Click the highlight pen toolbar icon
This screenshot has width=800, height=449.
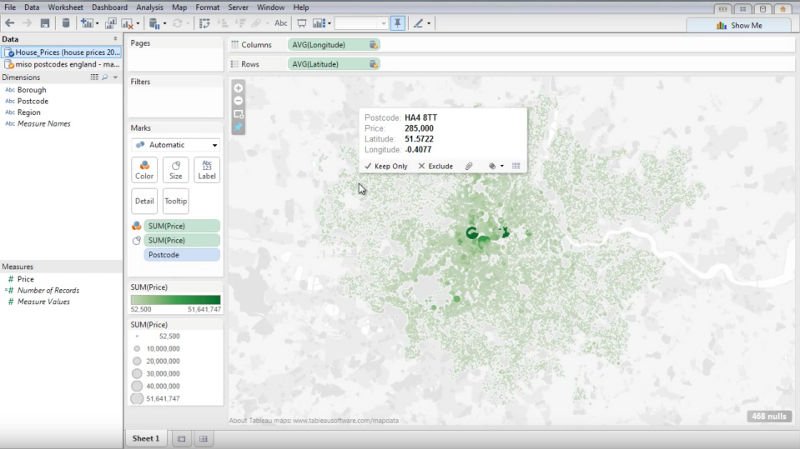click(418, 23)
